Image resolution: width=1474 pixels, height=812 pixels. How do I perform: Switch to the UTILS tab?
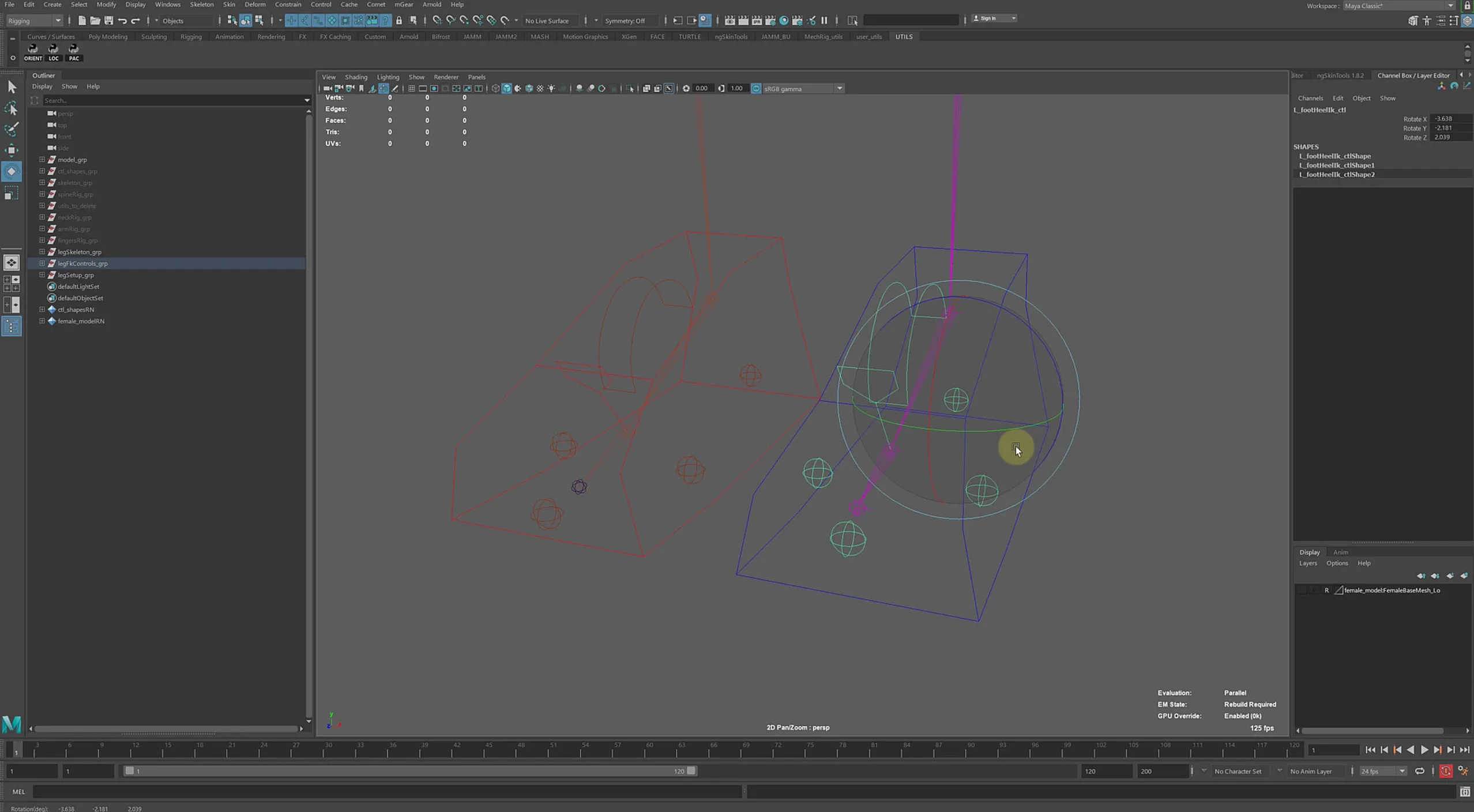click(904, 37)
